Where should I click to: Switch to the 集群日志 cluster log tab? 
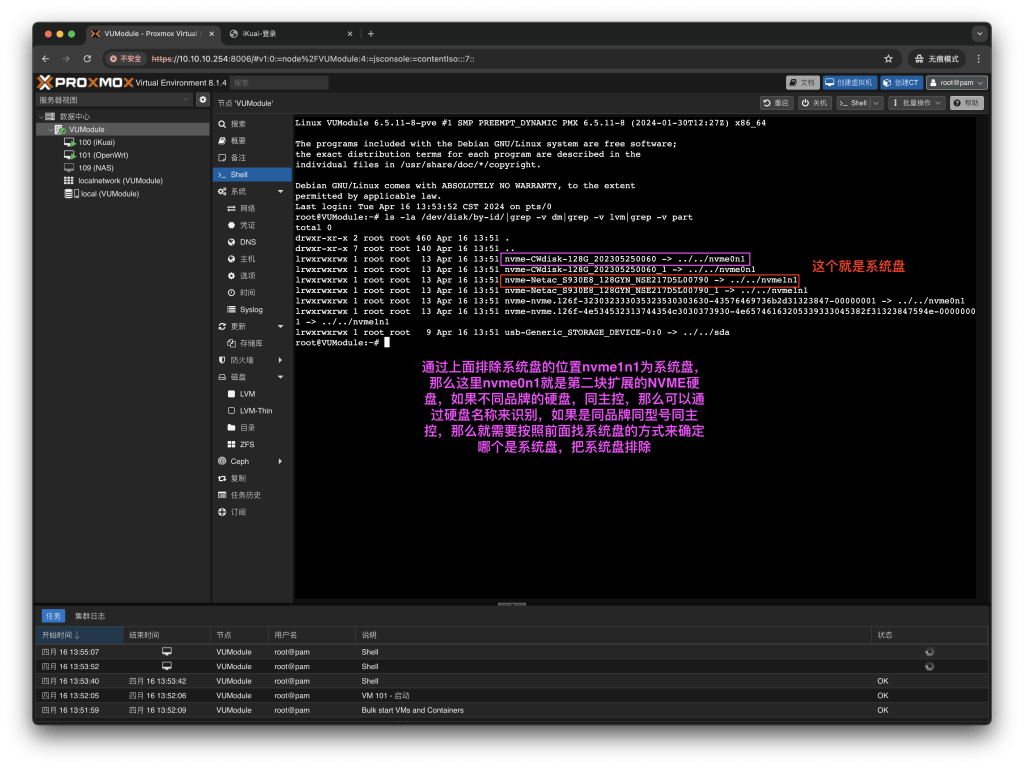point(90,616)
